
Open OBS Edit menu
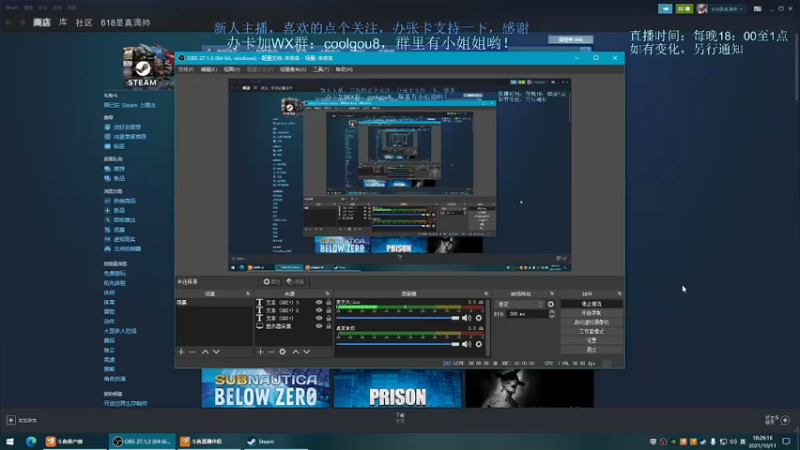(208, 69)
